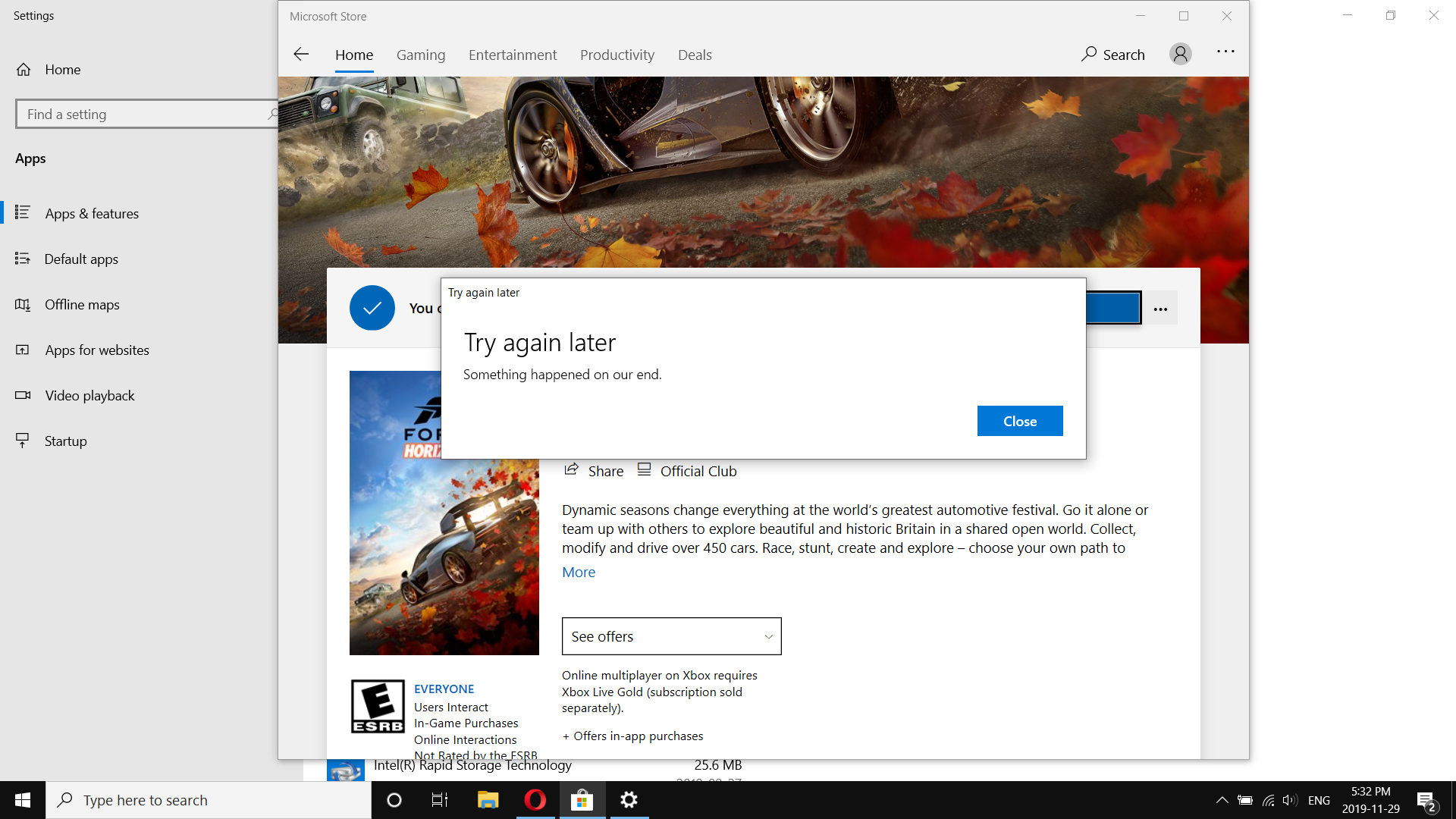Click the ESRB Everyone rating badge

point(378,707)
